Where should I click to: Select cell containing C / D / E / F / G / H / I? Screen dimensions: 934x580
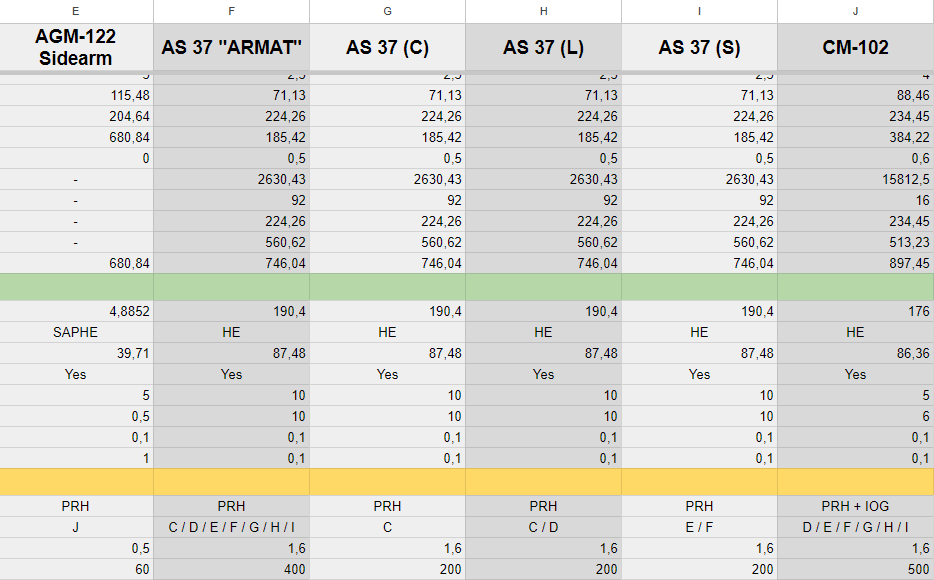(231, 527)
